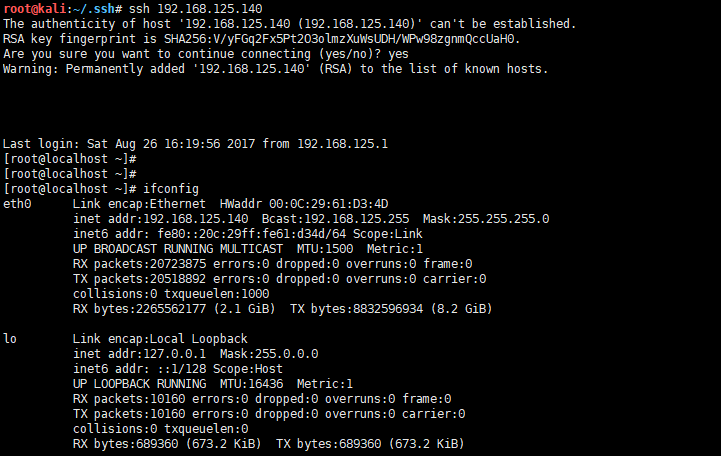Screen dimensions: 721x456
Task: Click the HWaddr 00:0C:29:61:D3:4D value
Action: tap(304, 204)
